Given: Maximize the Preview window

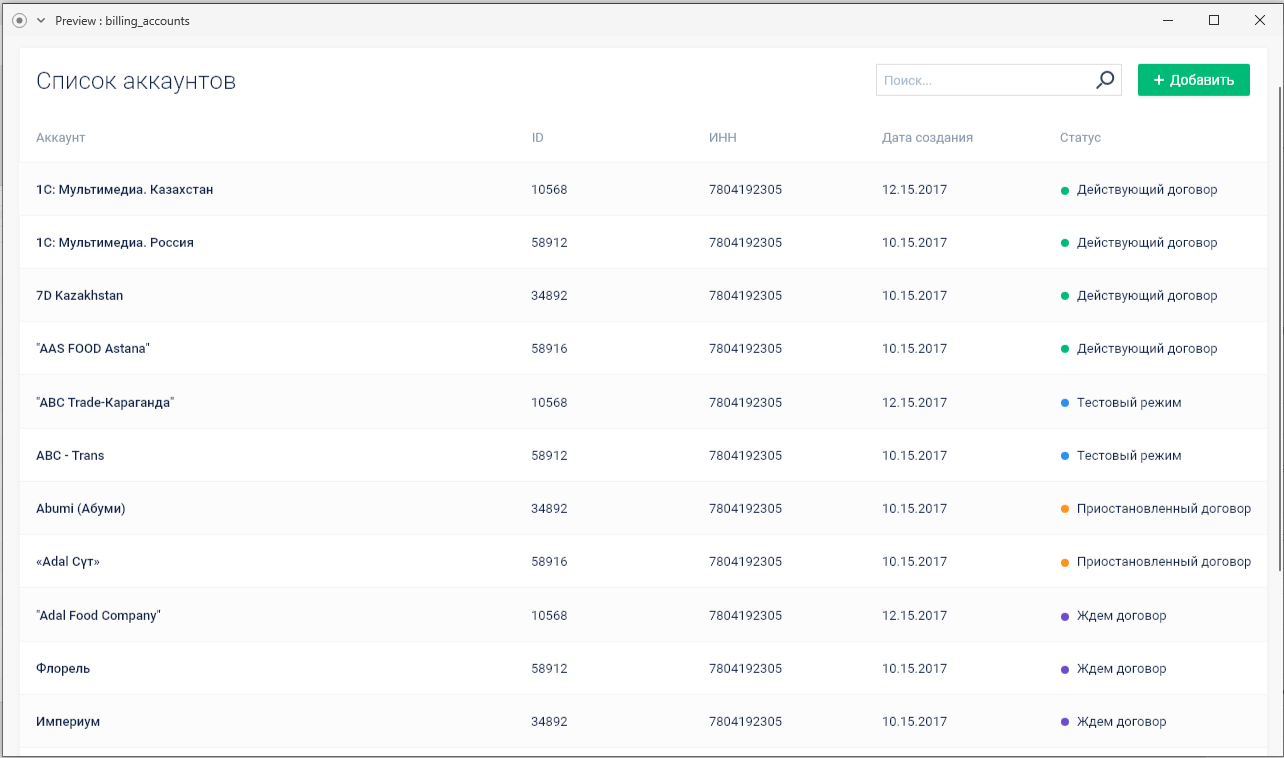Looking at the screenshot, I should [1214, 20].
